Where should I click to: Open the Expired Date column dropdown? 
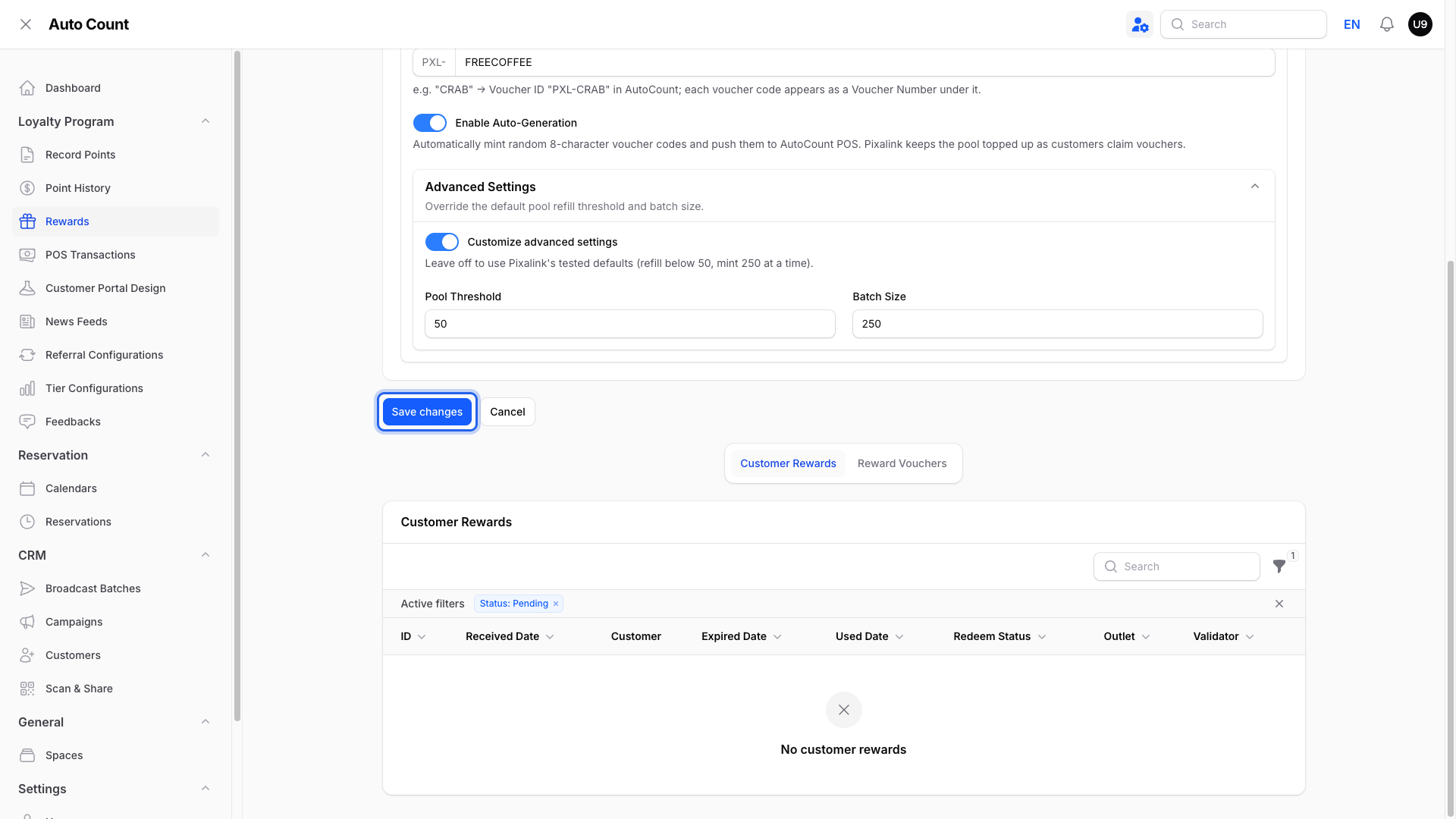(x=777, y=637)
